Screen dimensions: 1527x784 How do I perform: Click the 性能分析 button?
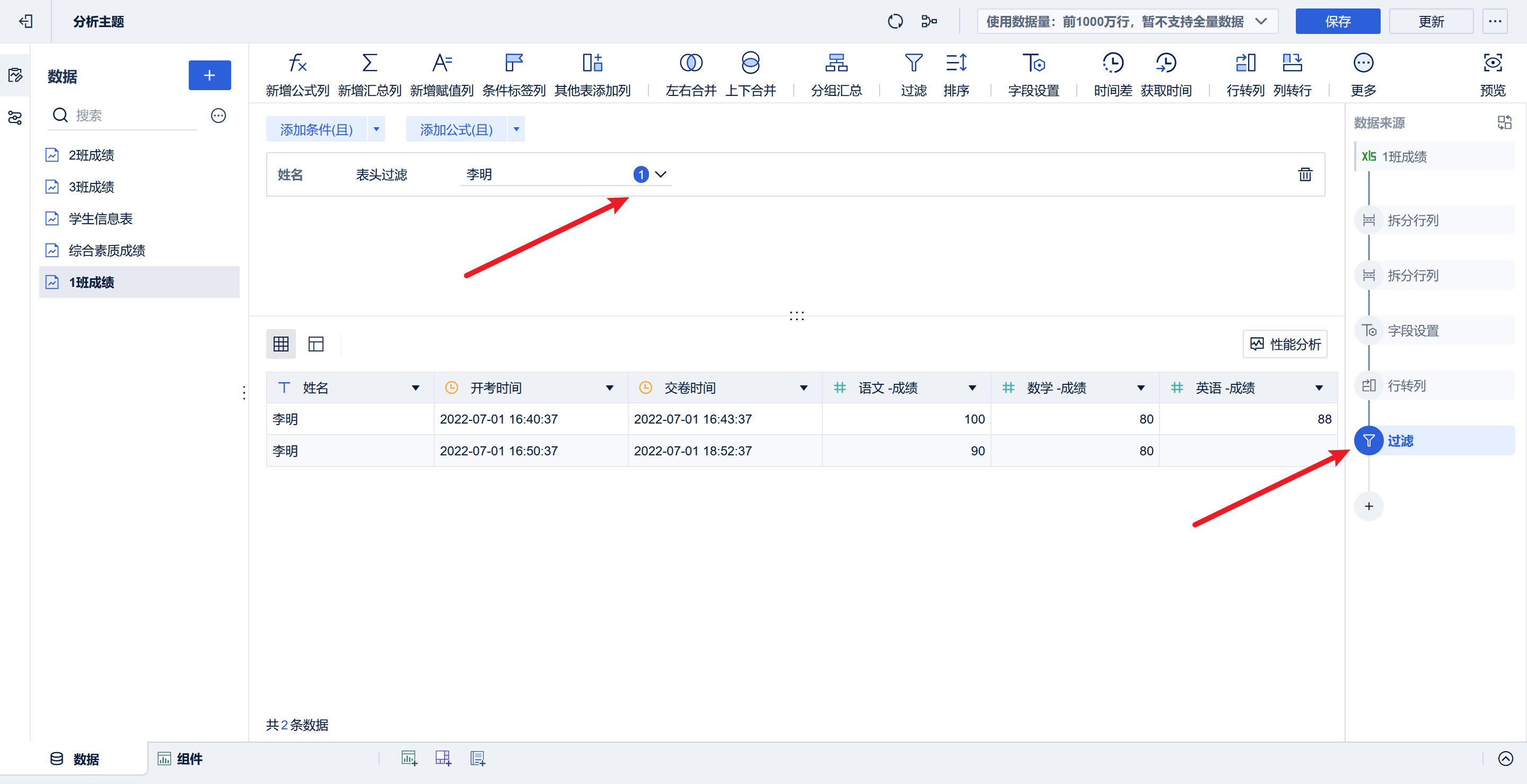(1285, 345)
